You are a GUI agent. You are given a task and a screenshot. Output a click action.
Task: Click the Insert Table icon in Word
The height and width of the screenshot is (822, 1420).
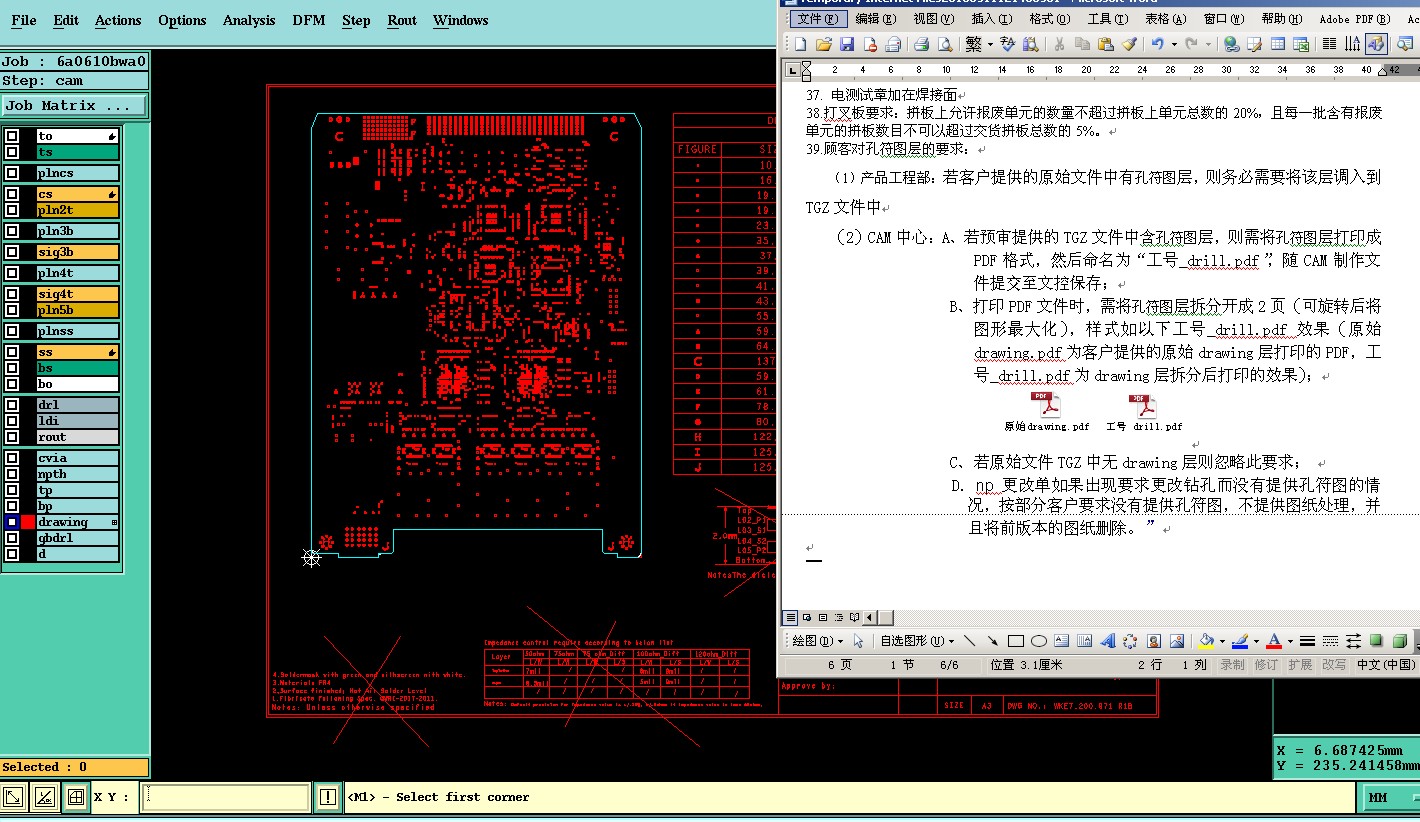[x=1278, y=44]
